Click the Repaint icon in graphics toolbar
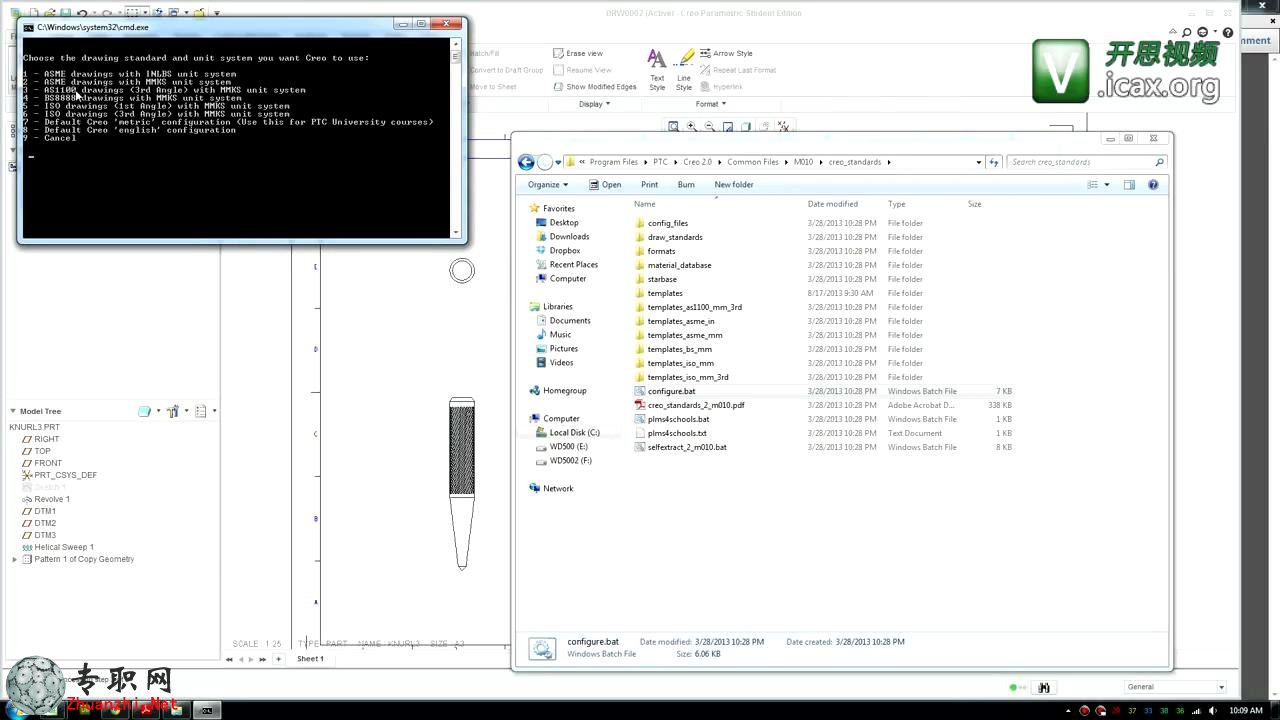Viewport: 1280px width, 720px height. [728, 127]
